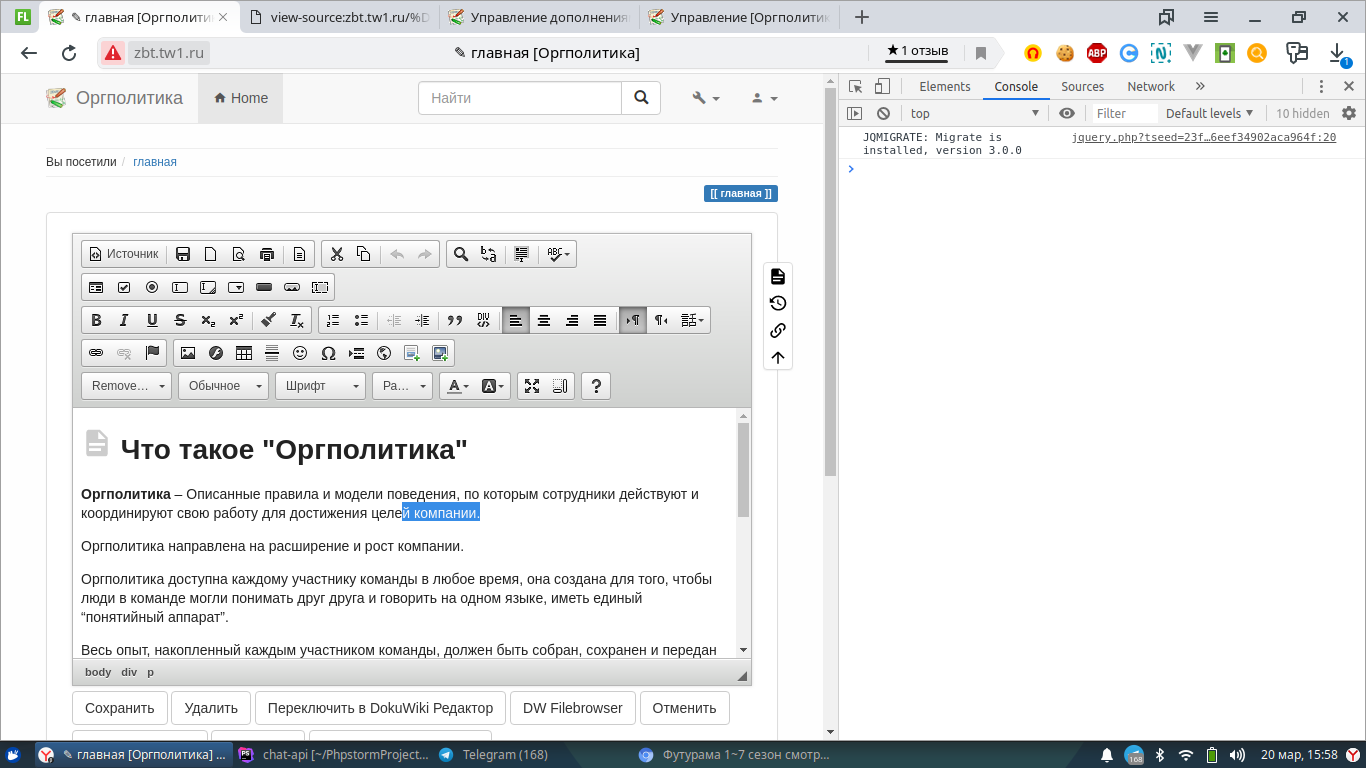Open the special character Omega icon
This screenshot has height=768, width=1366.
(x=328, y=353)
